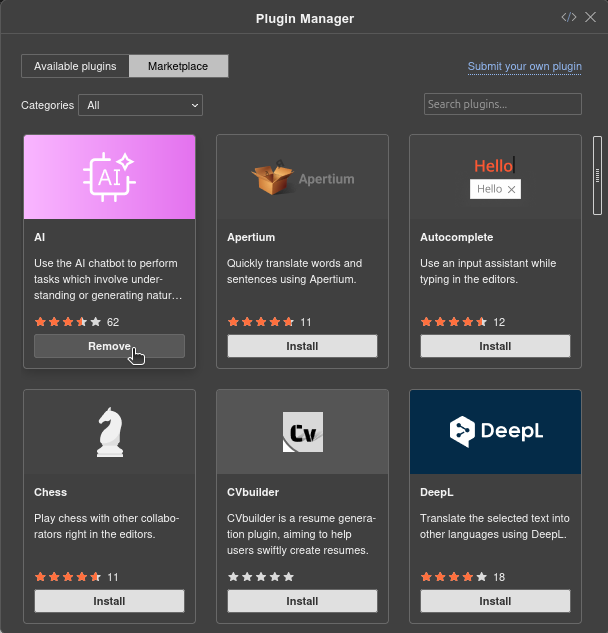This screenshot has height=633, width=608.
Task: Remove the AI plugin
Action: [109, 346]
